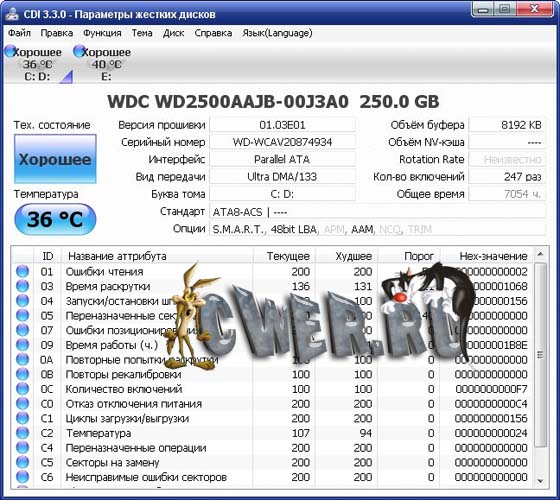Click the Опции features field with S.M.A.R.T.

tap(377, 229)
